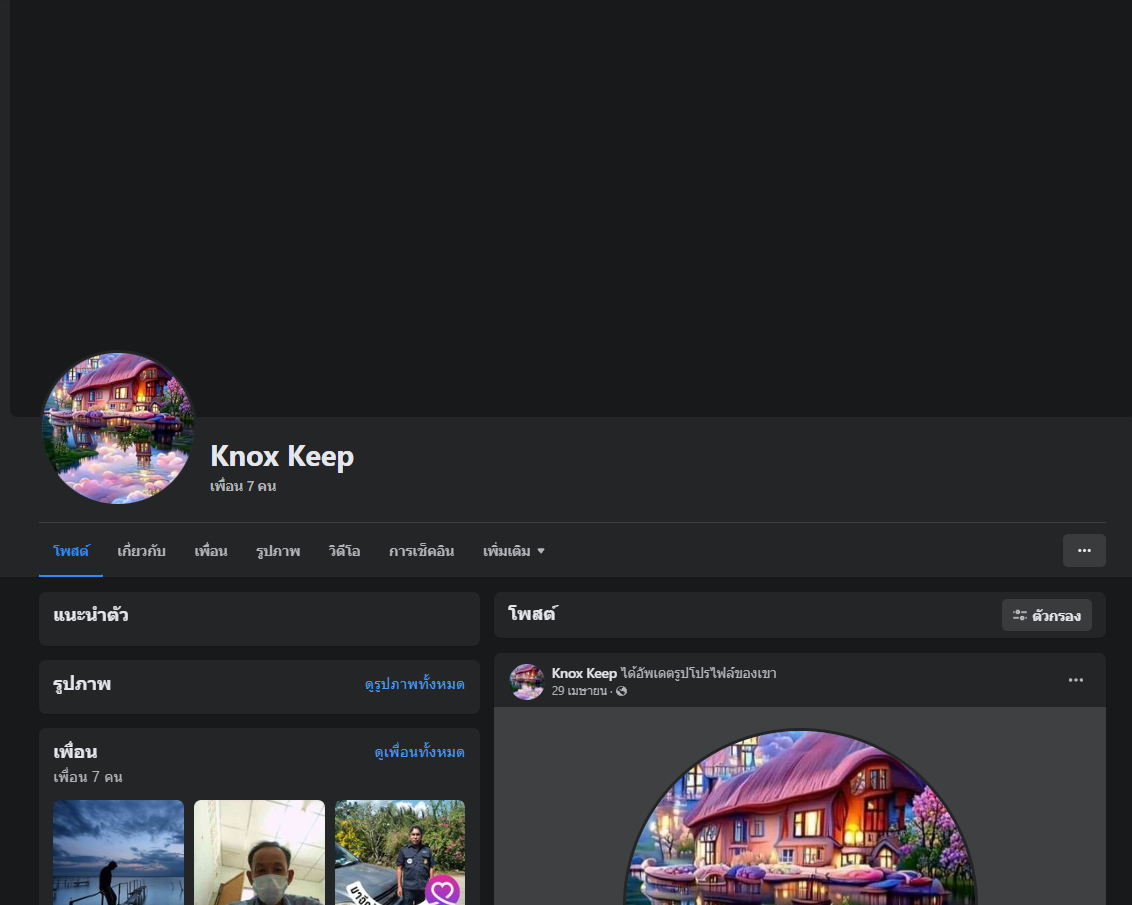This screenshot has width=1132, height=905.
Task: Click the Knox Keep profile name heading
Action: pos(282,456)
